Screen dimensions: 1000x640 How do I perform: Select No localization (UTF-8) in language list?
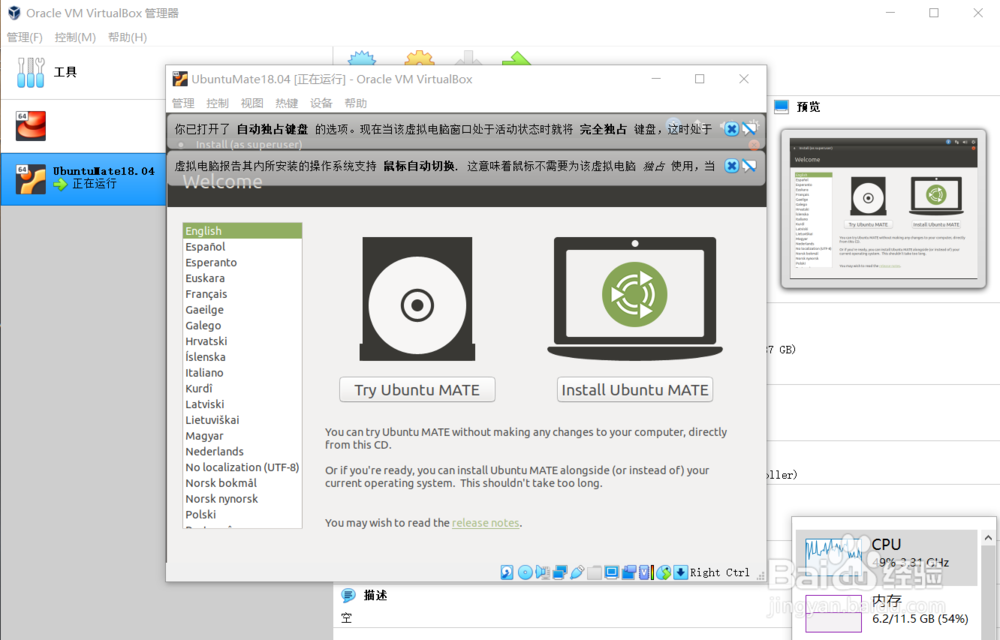click(242, 467)
